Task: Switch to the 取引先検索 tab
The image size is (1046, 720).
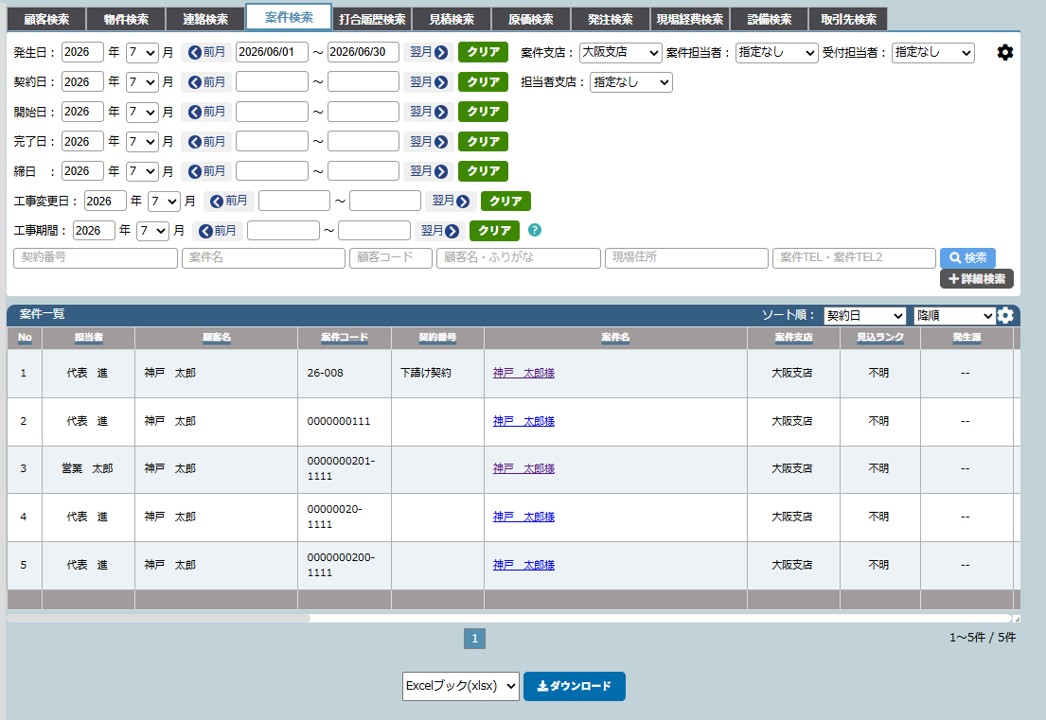Action: (849, 19)
